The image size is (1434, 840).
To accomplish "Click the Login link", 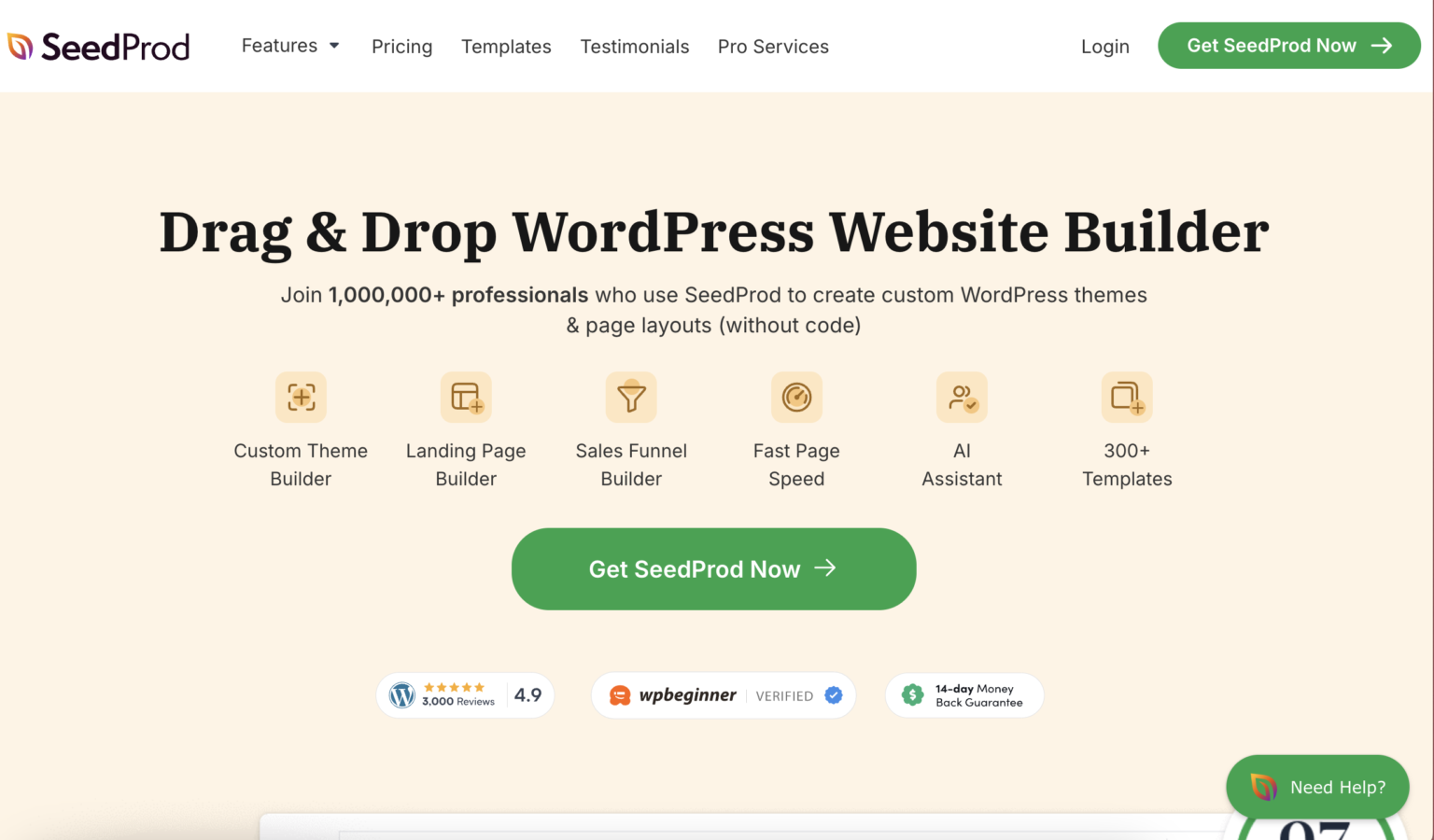I will coord(1105,47).
